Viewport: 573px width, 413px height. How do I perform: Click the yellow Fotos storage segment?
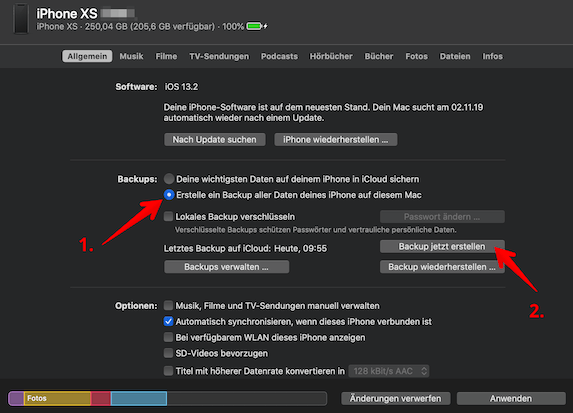[57, 398]
